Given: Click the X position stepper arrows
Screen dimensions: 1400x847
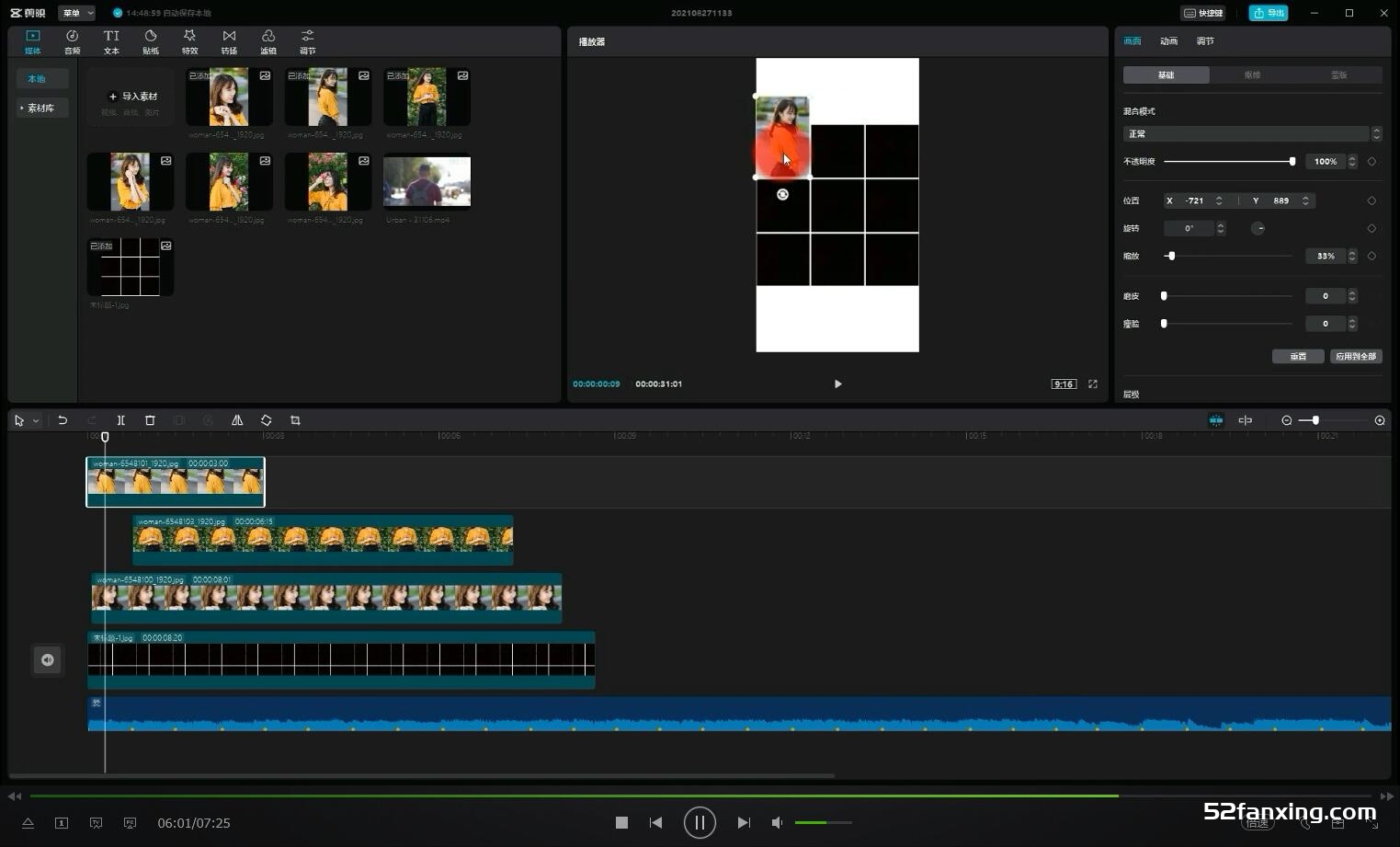Looking at the screenshot, I should pos(1219,200).
